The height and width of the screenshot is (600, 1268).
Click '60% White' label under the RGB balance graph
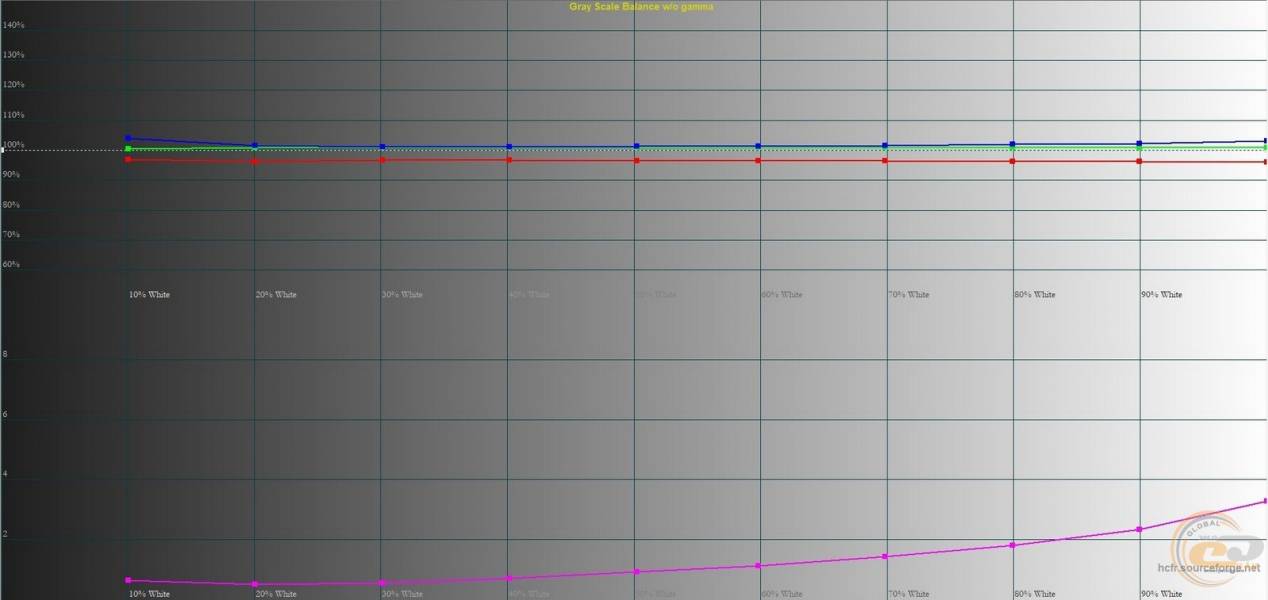[782, 295]
